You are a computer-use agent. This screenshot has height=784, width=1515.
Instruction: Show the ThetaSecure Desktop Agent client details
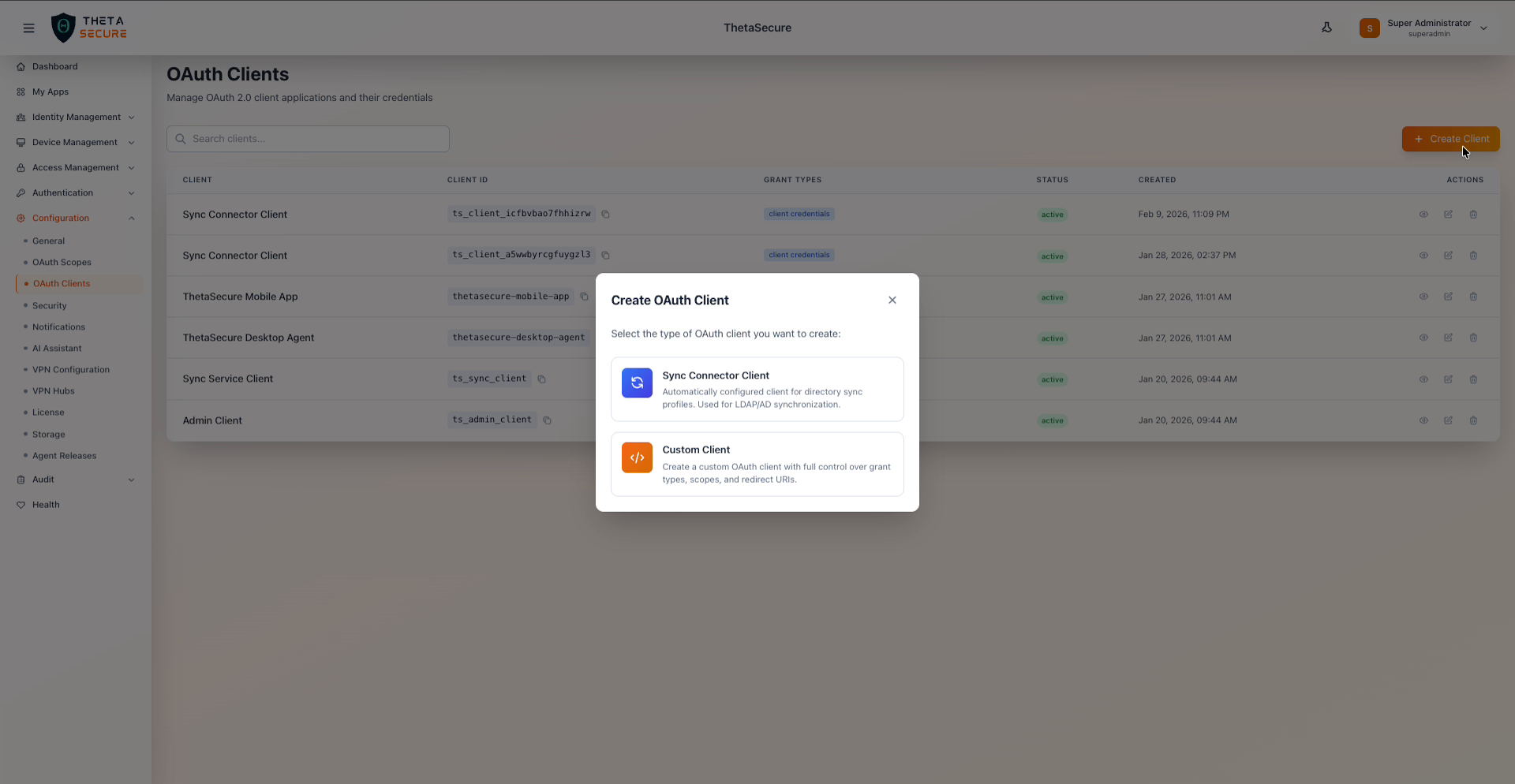1423,338
